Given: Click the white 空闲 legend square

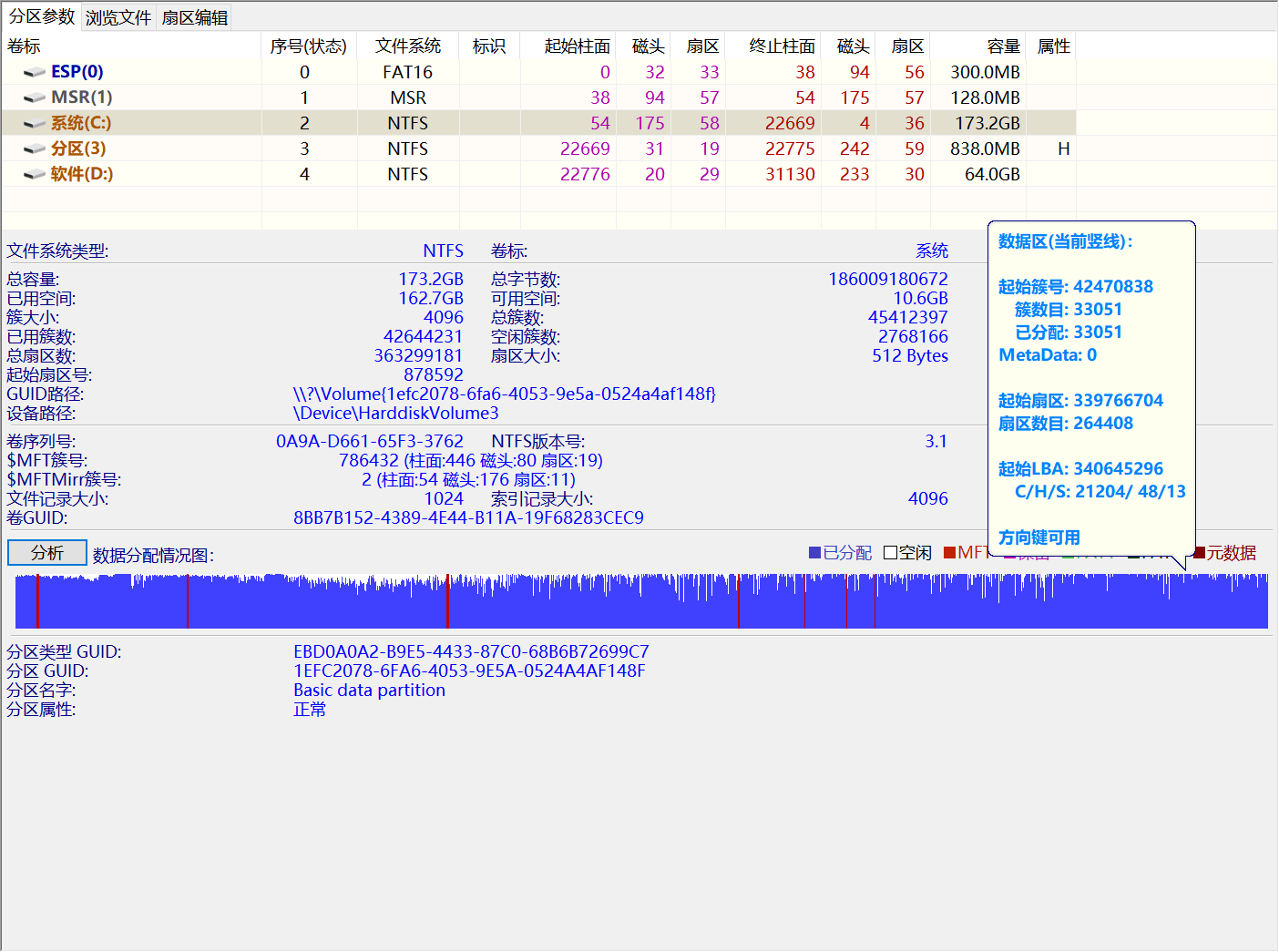Looking at the screenshot, I should (x=892, y=552).
